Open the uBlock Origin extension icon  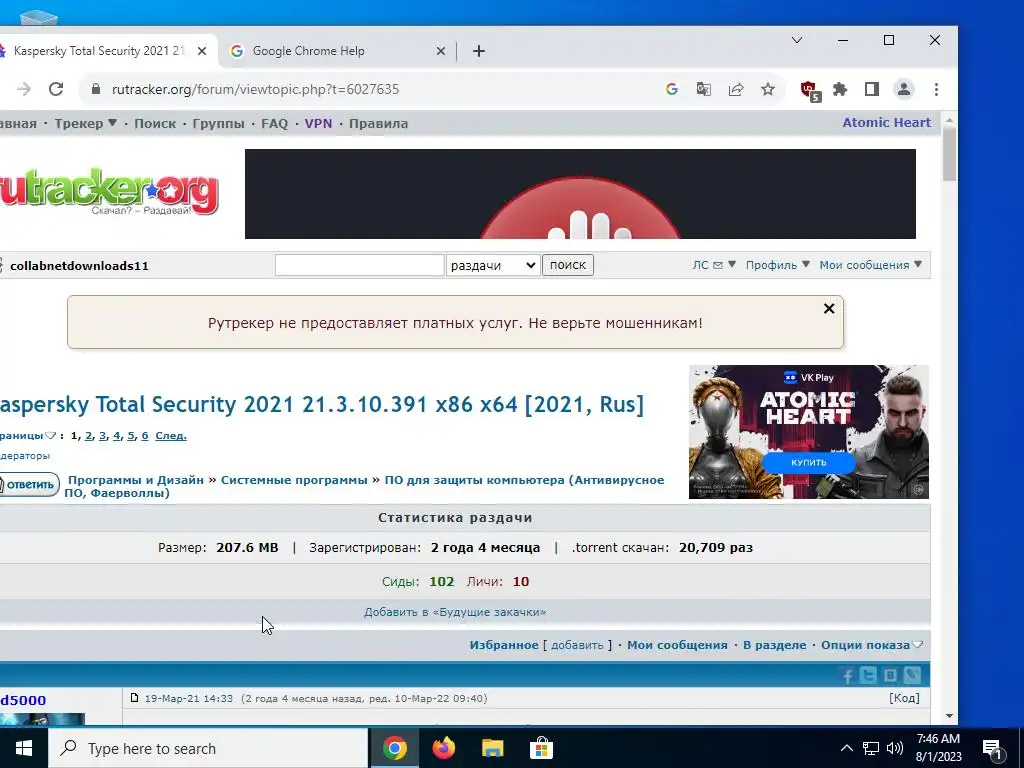point(810,91)
